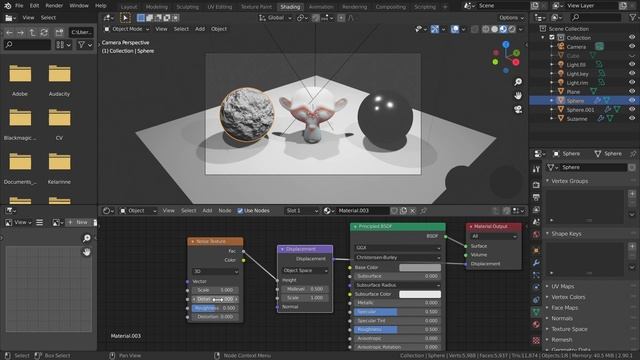Screen dimensions: 640x360
Task: Open the Adobe folder
Action: (20, 80)
